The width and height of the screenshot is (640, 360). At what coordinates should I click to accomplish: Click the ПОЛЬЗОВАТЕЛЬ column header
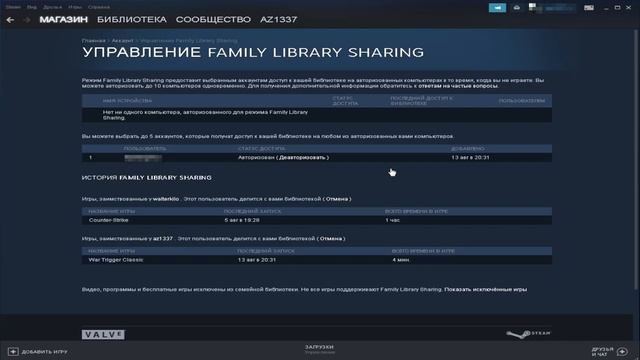[x=145, y=149]
